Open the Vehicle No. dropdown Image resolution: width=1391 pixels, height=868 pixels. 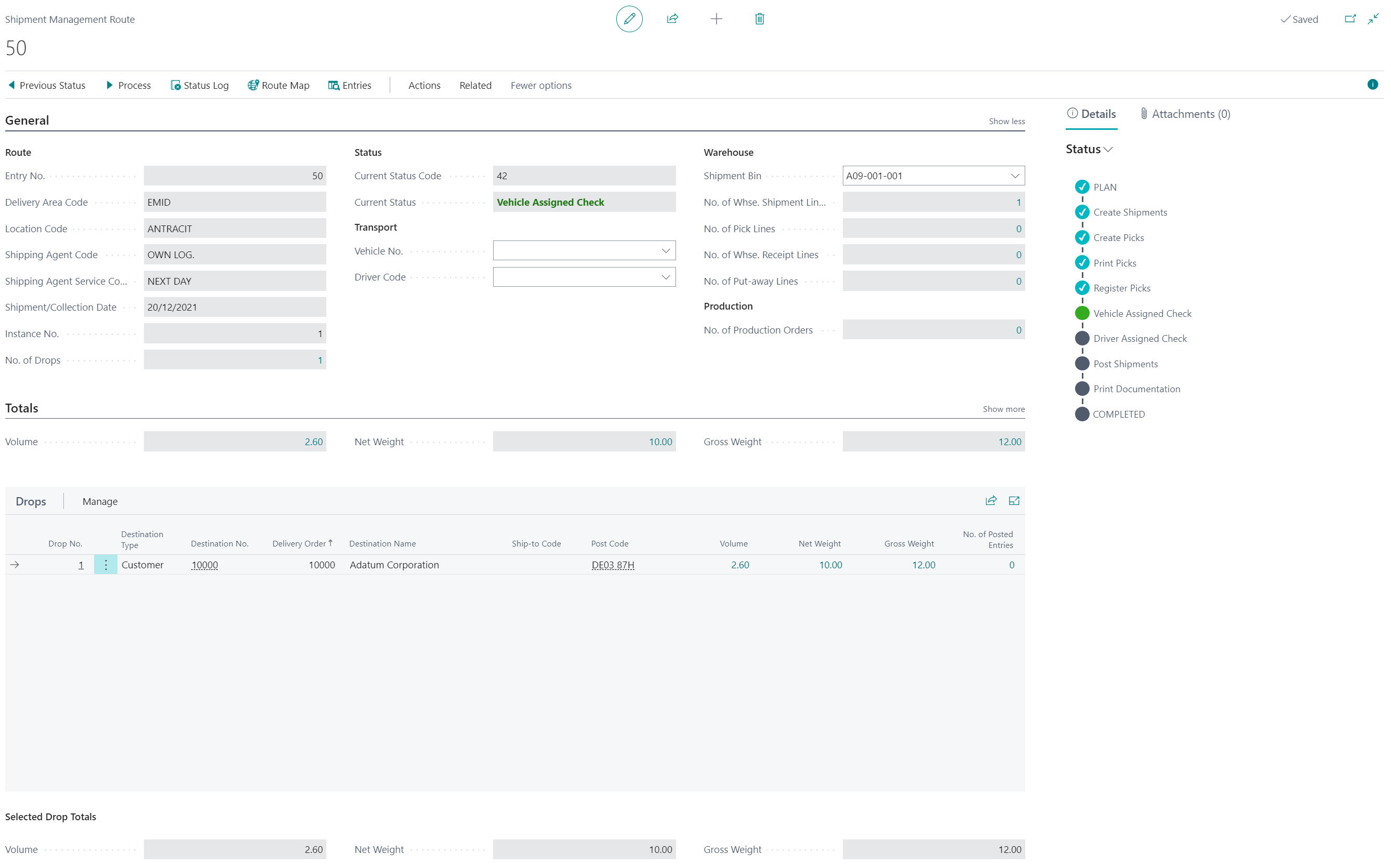665,251
